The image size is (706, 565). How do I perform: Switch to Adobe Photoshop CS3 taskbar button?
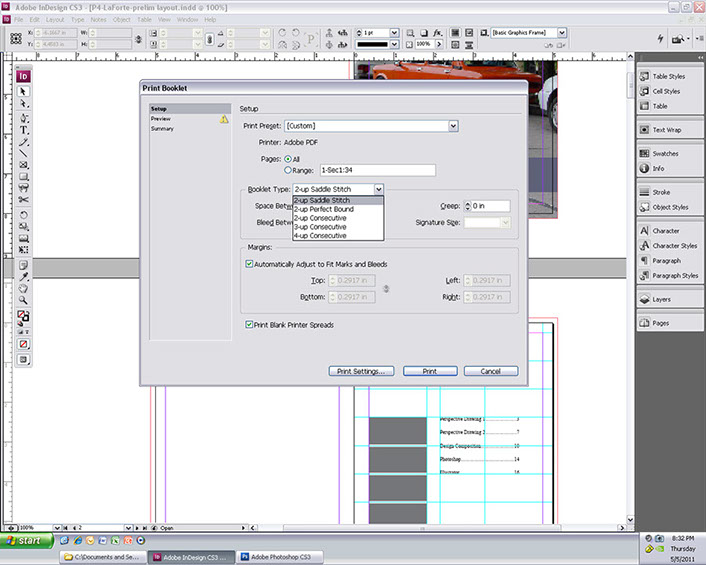coord(280,557)
